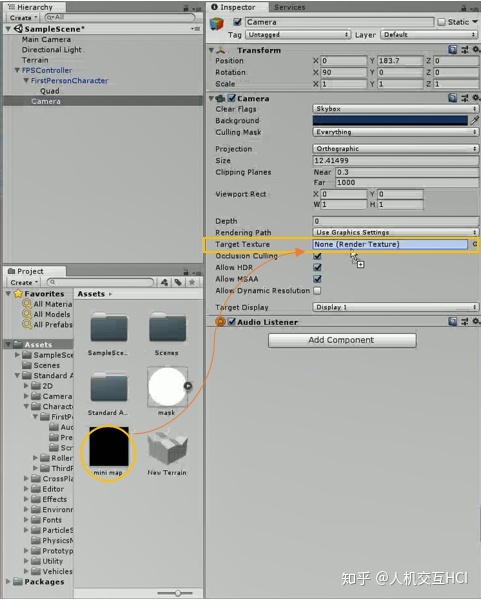Screen dimensions: 481x600
Task: Click the Camera component help icon
Action: click(x=452, y=98)
